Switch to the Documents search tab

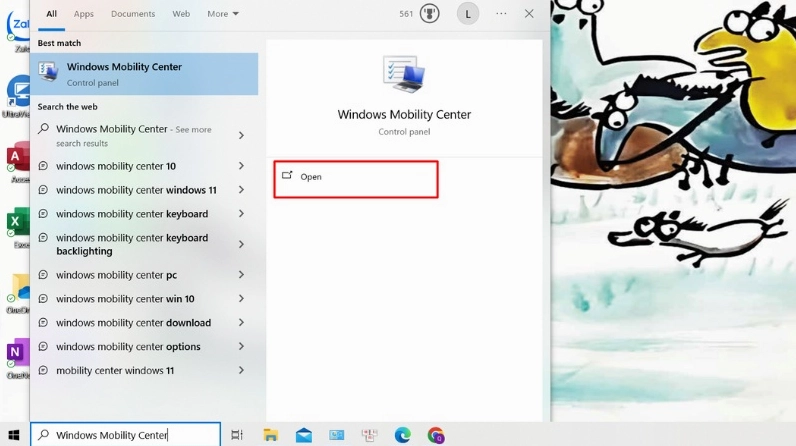[x=133, y=14]
